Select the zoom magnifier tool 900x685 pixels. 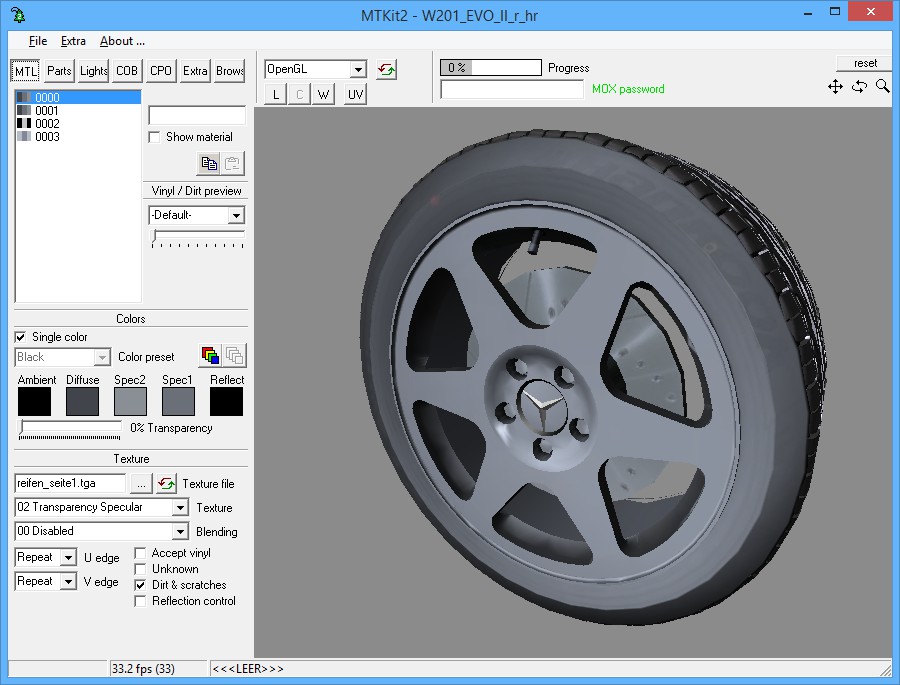(882, 87)
